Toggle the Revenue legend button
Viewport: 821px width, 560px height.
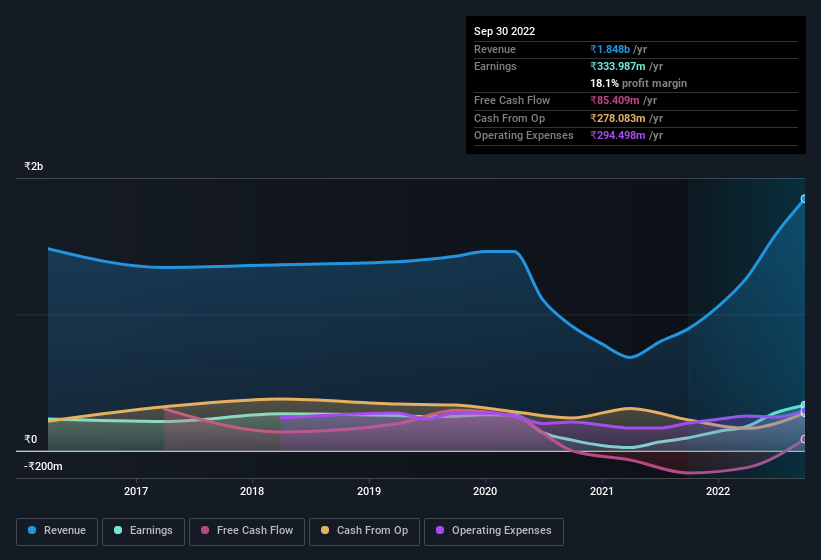point(57,531)
